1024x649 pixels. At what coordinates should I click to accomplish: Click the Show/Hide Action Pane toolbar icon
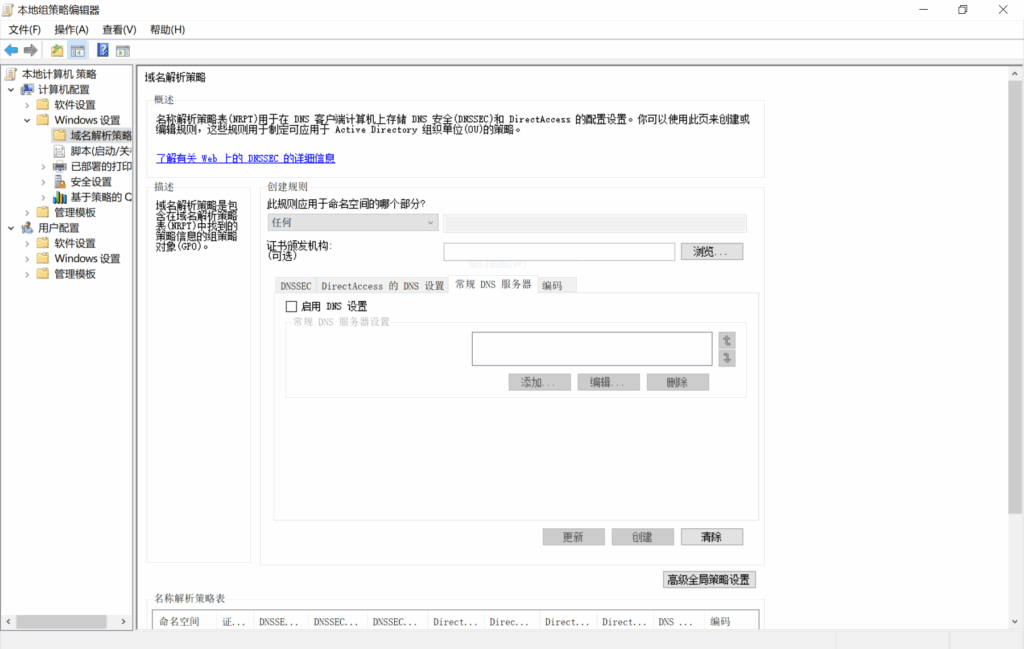(x=122, y=49)
